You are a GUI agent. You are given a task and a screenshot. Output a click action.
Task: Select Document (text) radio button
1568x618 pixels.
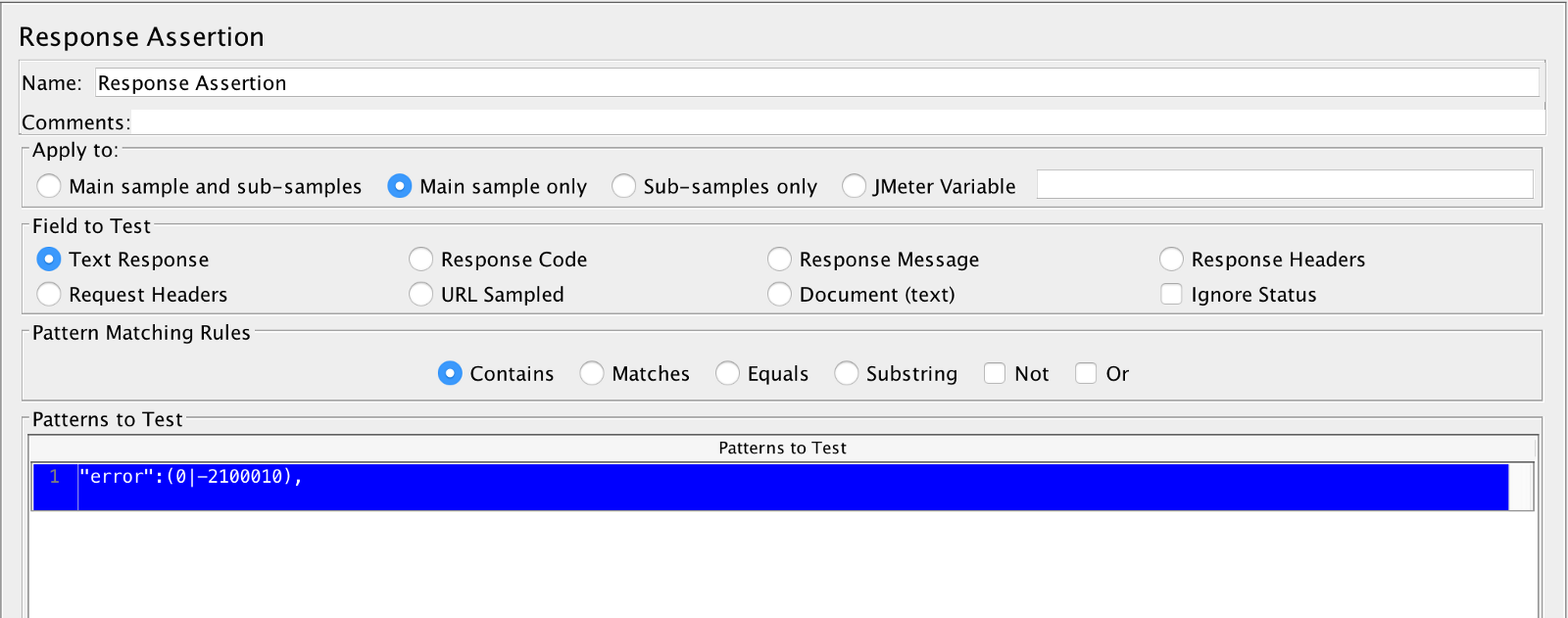pos(780,295)
